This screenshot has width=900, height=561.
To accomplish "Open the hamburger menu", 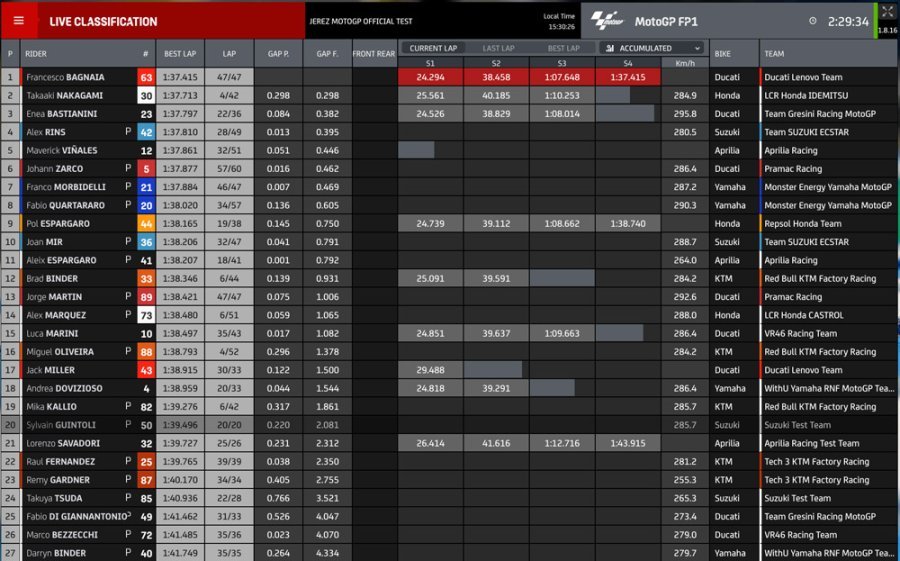I will click(18, 21).
